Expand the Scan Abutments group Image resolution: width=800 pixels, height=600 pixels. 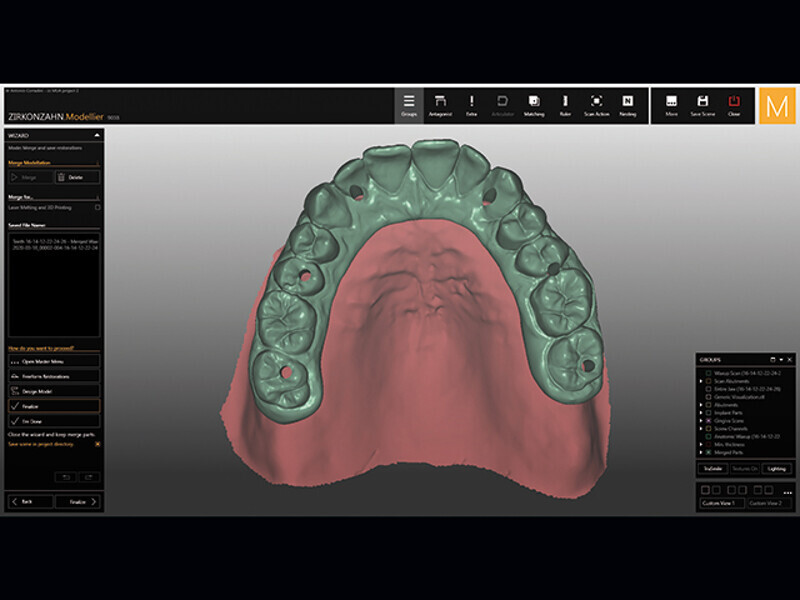click(700, 381)
